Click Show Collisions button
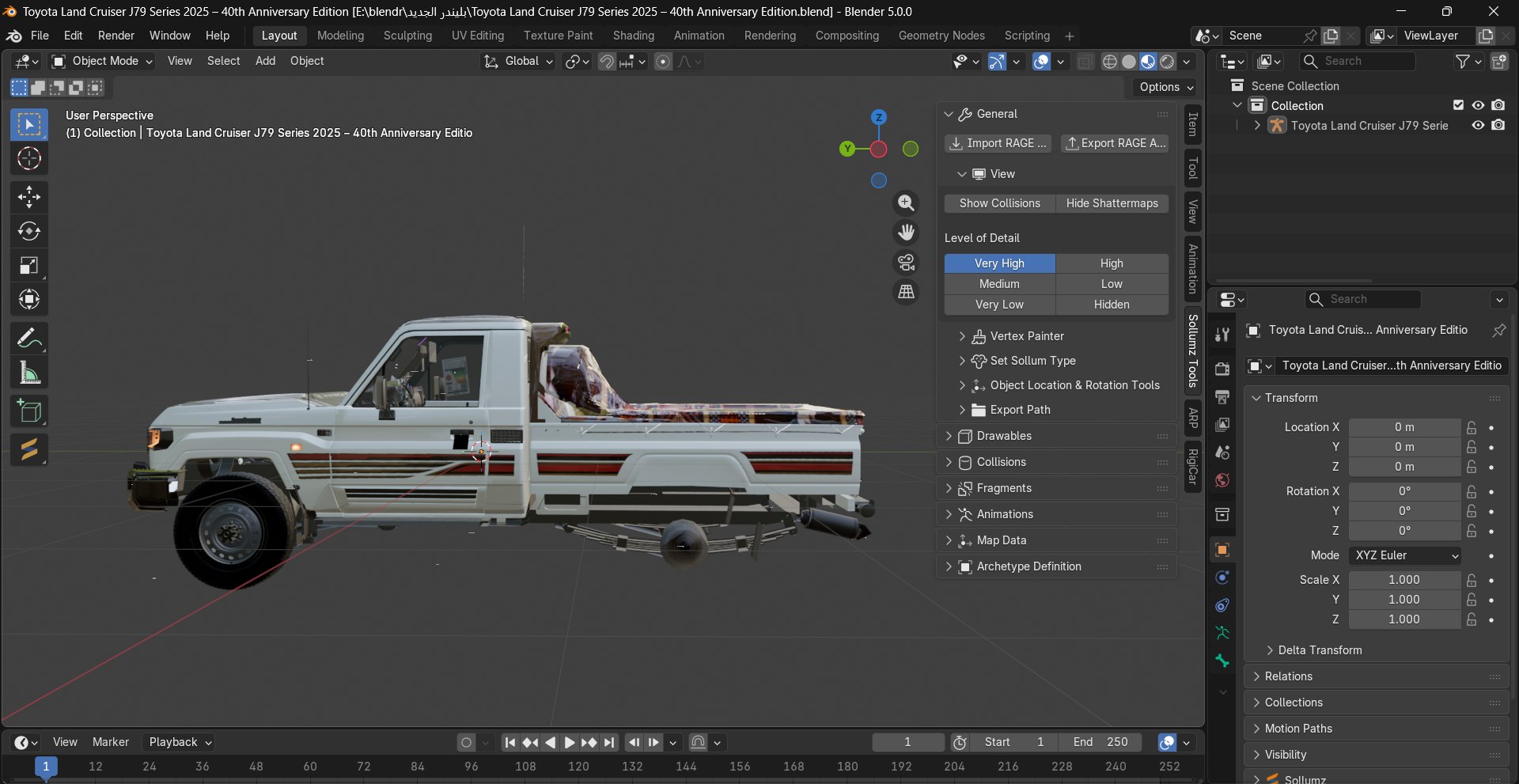The width and height of the screenshot is (1519, 784). tap(1000, 203)
